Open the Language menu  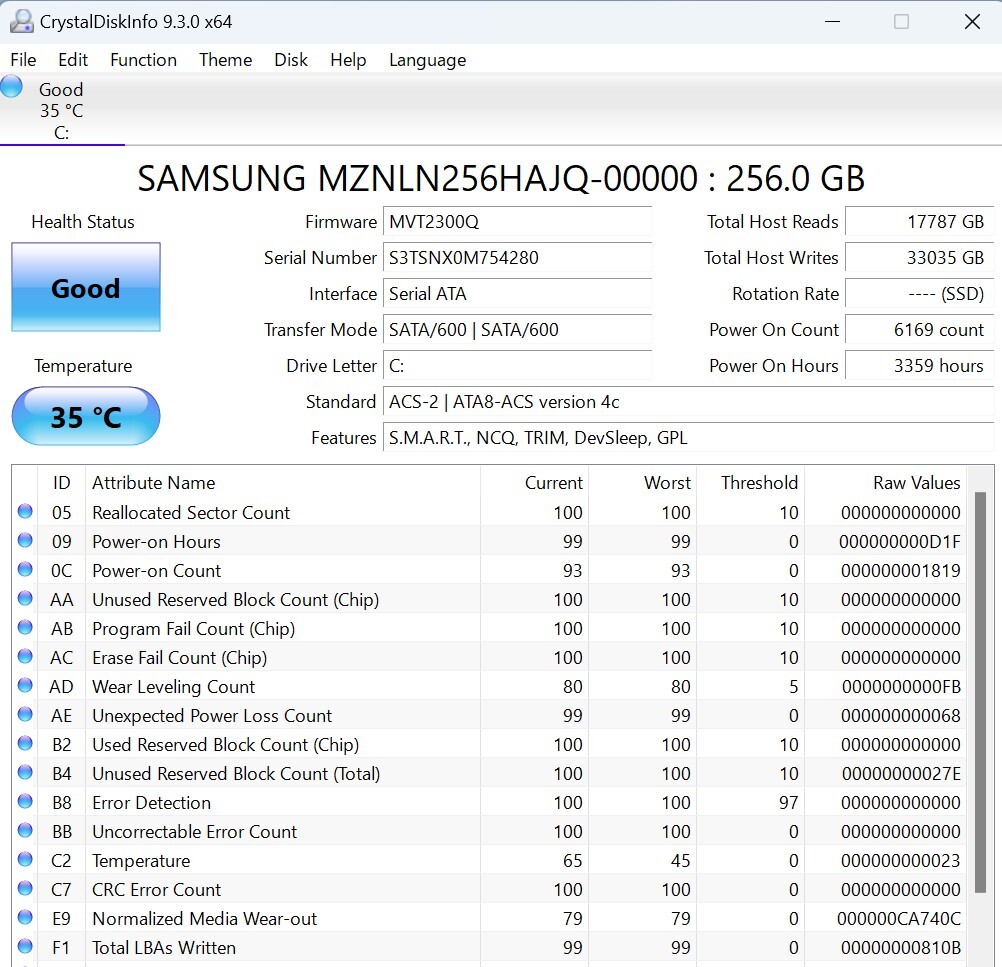(x=427, y=60)
